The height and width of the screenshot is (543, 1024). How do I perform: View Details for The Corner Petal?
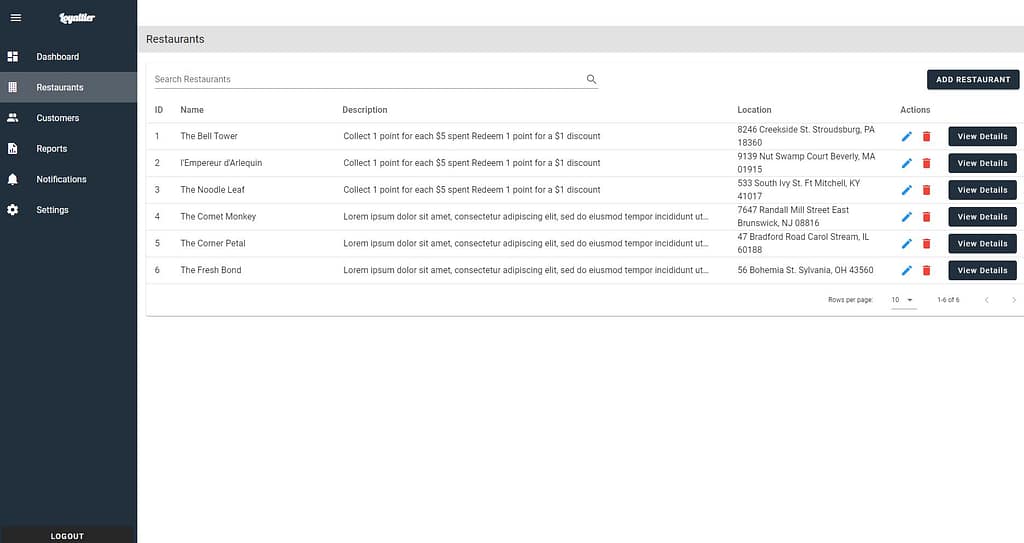pyautogui.click(x=982, y=244)
